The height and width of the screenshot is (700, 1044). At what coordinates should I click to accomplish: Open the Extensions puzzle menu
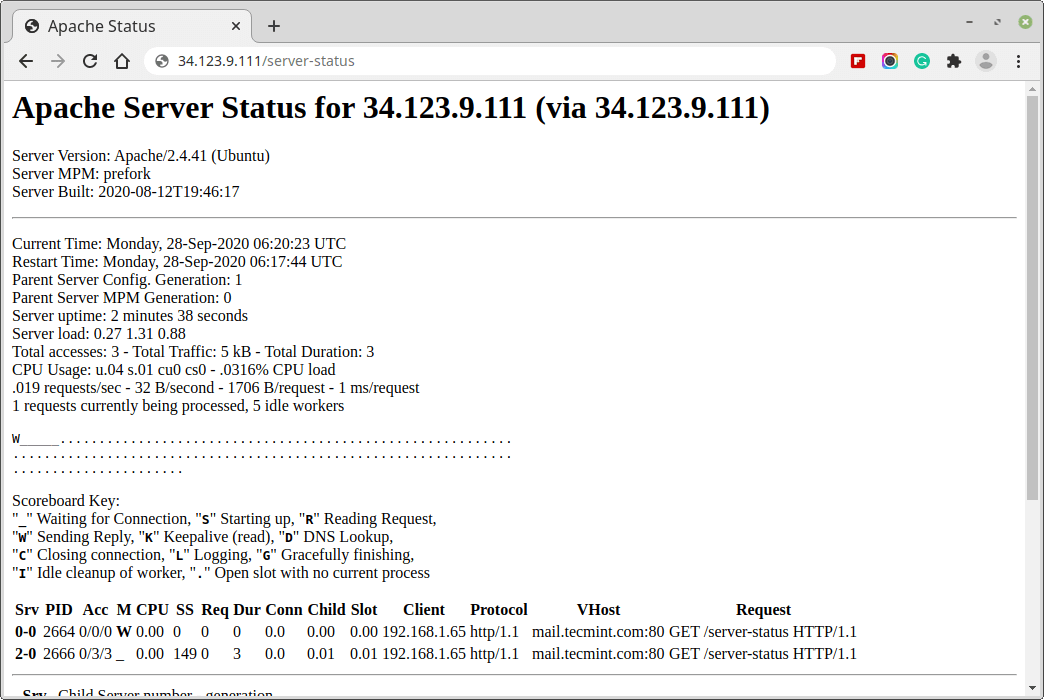click(x=953, y=61)
